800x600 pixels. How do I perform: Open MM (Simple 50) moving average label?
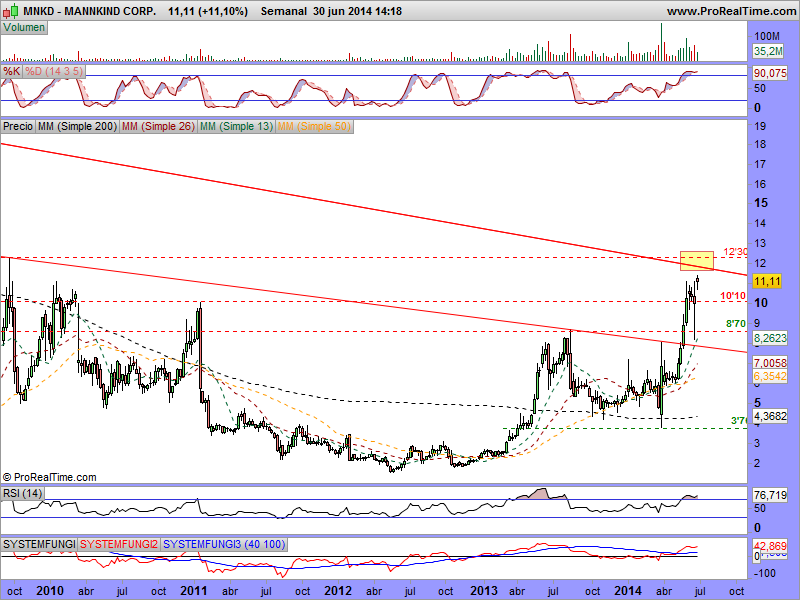tap(314, 126)
